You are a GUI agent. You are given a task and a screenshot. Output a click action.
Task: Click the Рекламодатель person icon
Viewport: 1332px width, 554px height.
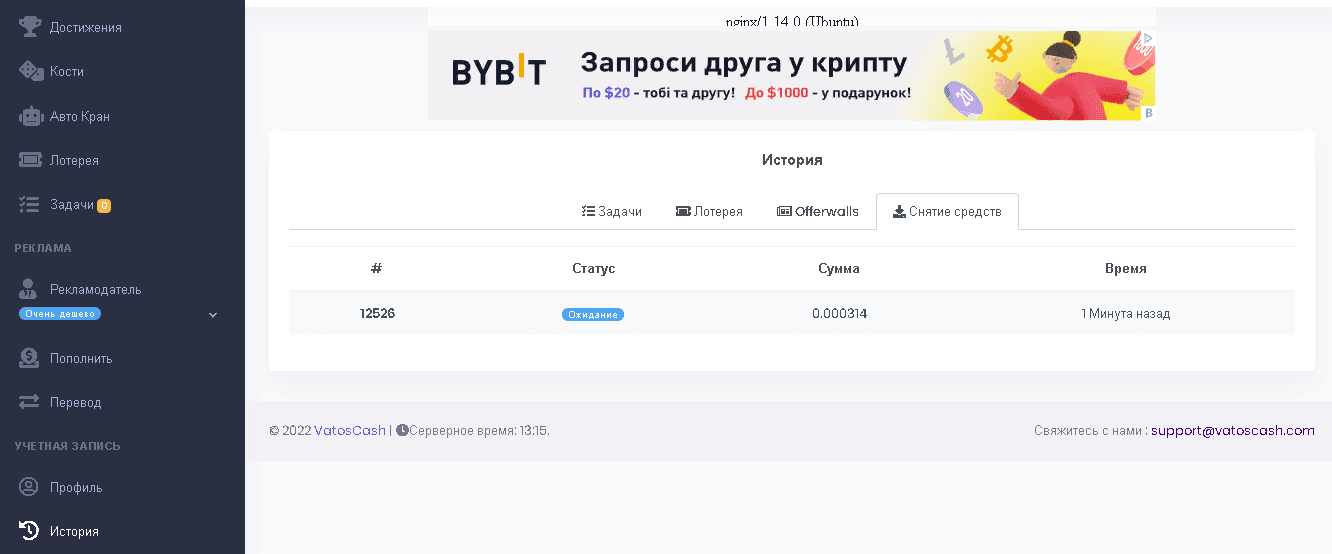coord(30,290)
